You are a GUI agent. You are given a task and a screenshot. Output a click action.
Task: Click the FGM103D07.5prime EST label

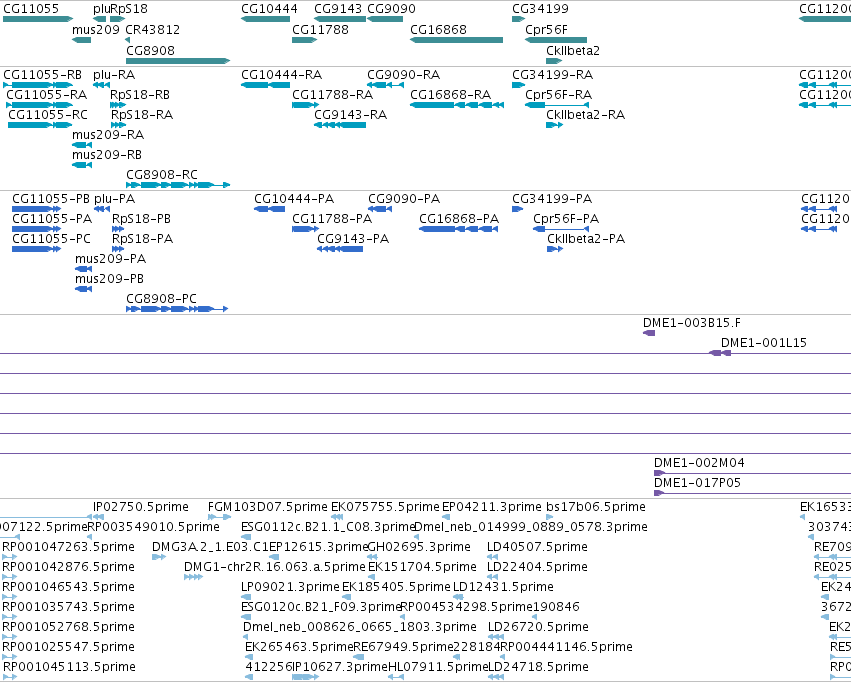268,507
